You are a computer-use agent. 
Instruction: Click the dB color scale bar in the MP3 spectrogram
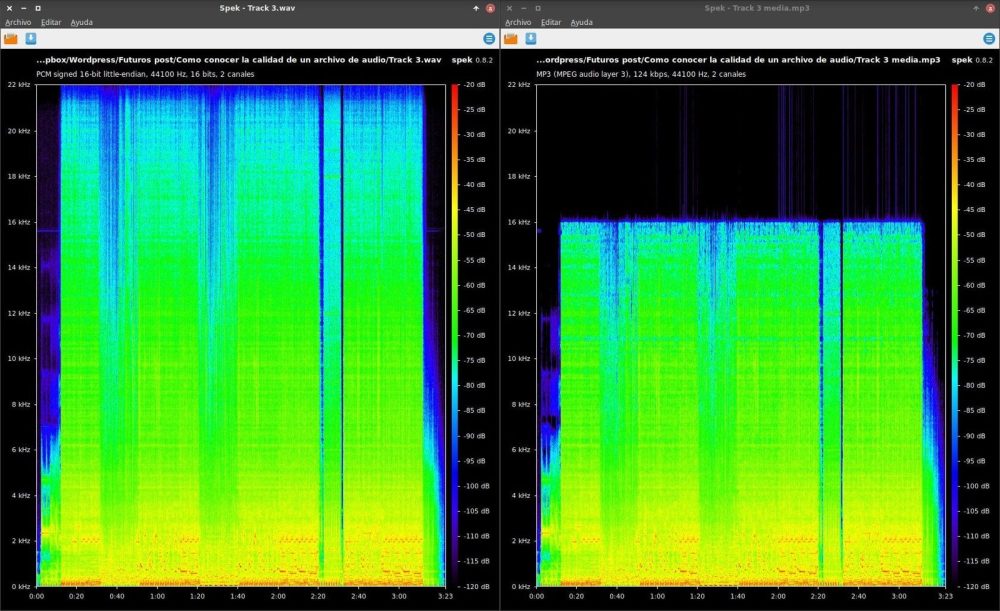click(x=955, y=335)
